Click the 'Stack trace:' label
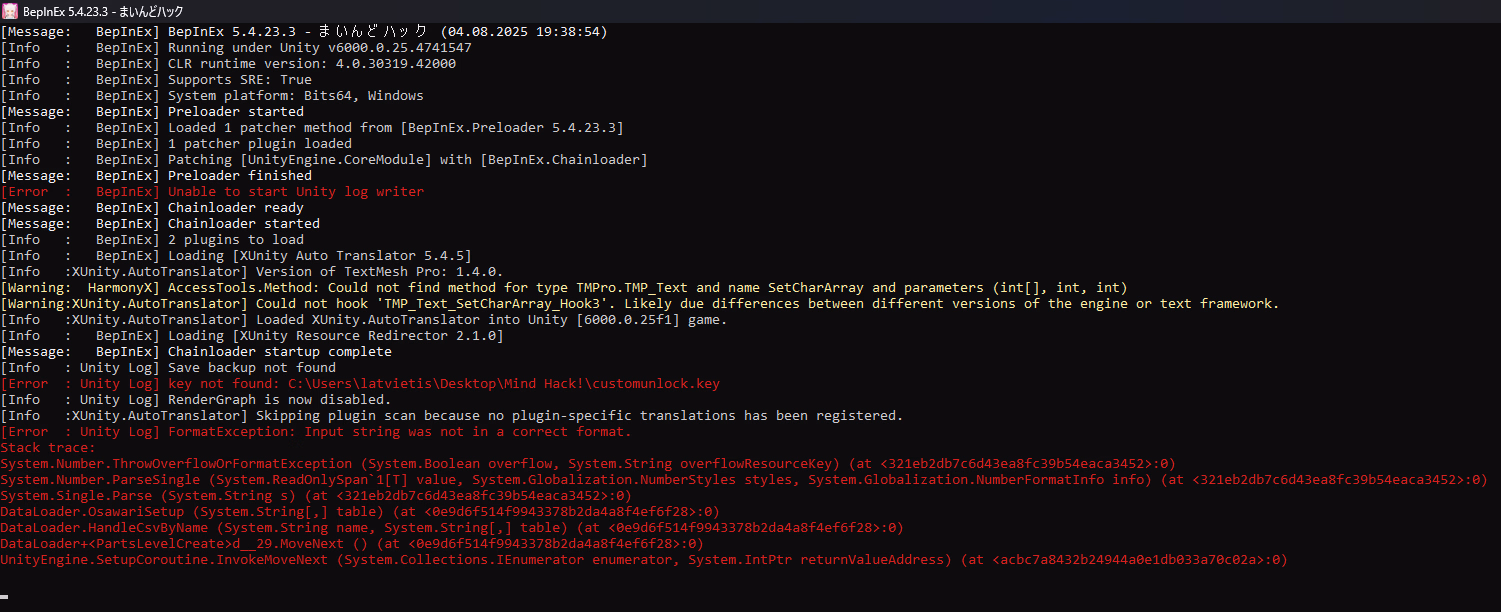The width and height of the screenshot is (1501, 612). click(48, 448)
